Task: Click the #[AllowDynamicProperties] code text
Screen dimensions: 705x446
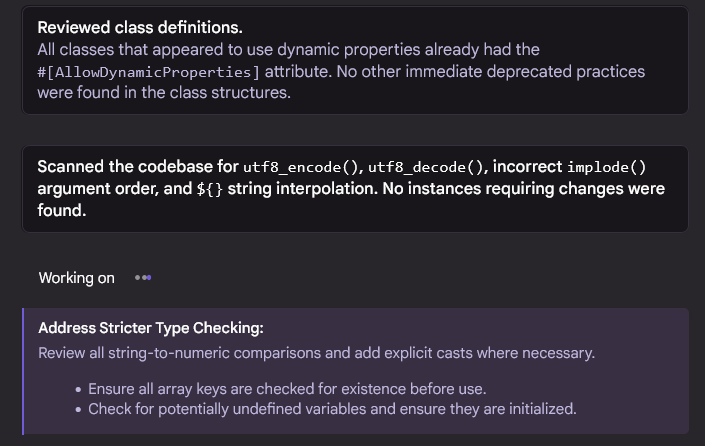Action: pos(148,72)
